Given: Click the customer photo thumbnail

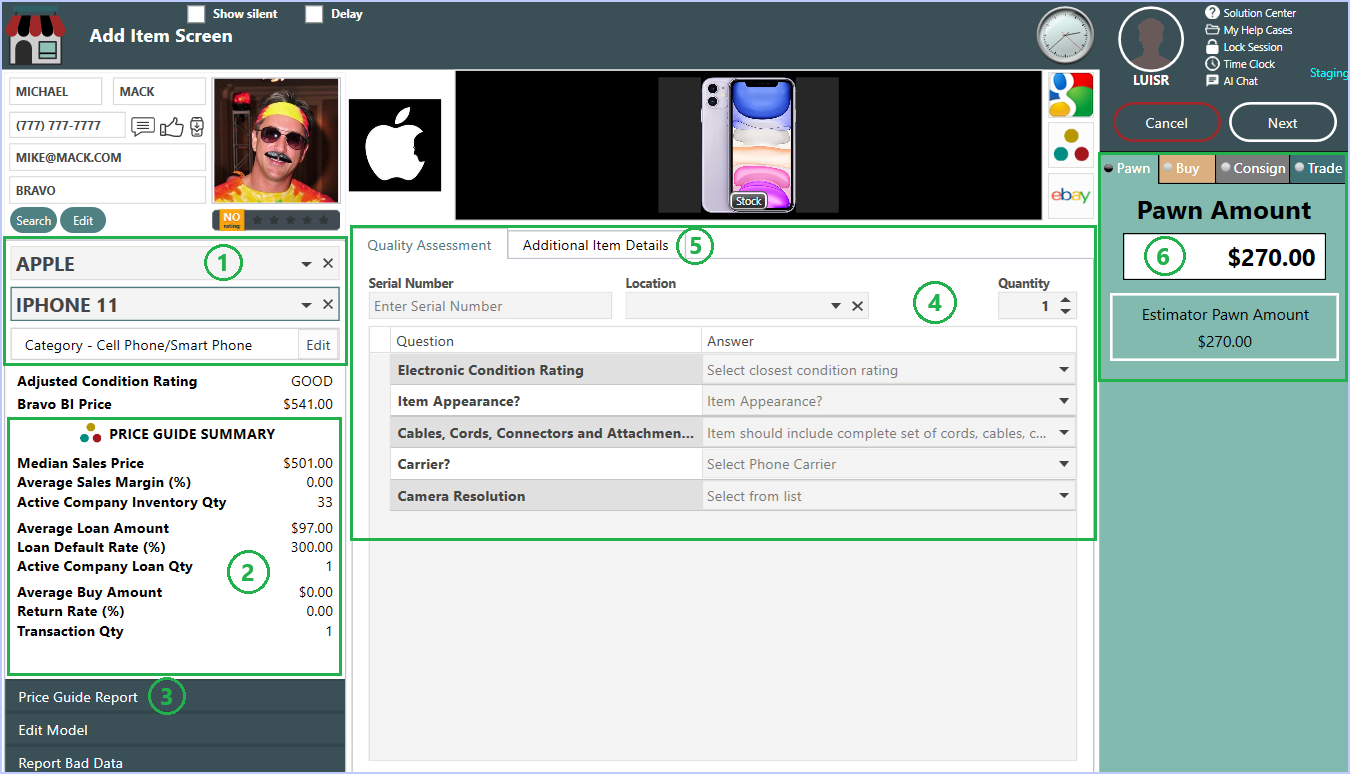Looking at the screenshot, I should click(277, 141).
